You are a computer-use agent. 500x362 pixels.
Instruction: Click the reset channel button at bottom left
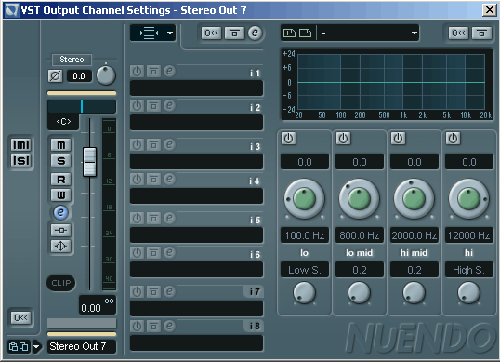click(21, 318)
